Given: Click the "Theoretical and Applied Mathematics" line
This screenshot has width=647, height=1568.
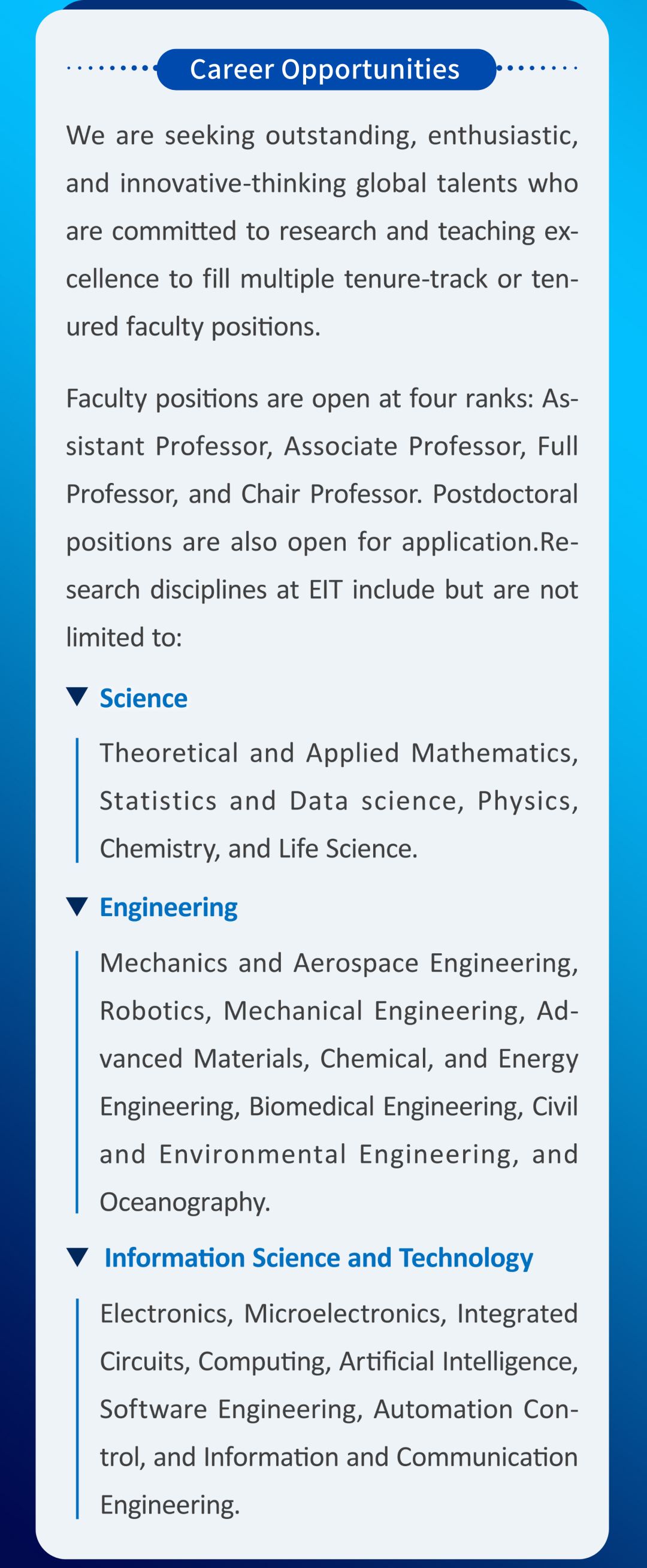Looking at the screenshot, I should click(x=338, y=753).
